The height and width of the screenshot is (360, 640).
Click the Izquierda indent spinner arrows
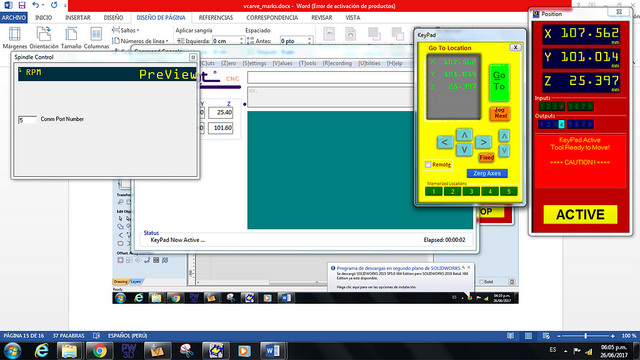[241, 41]
